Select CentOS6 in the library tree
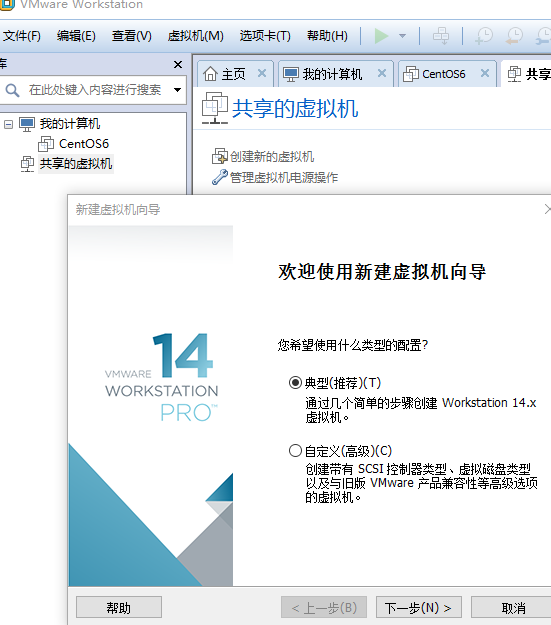The width and height of the screenshot is (551, 625). click(84, 143)
